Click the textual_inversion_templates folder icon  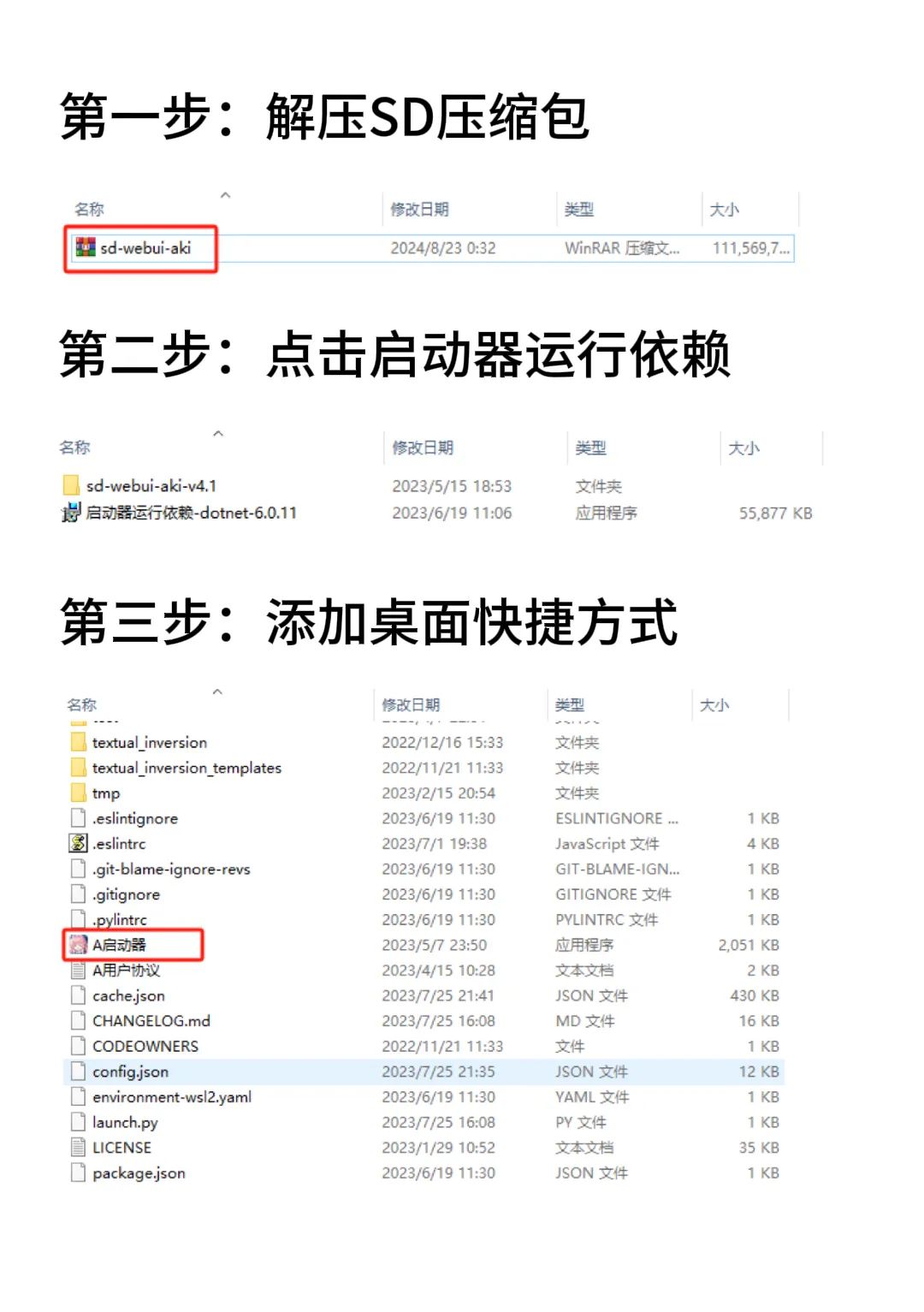[78, 768]
